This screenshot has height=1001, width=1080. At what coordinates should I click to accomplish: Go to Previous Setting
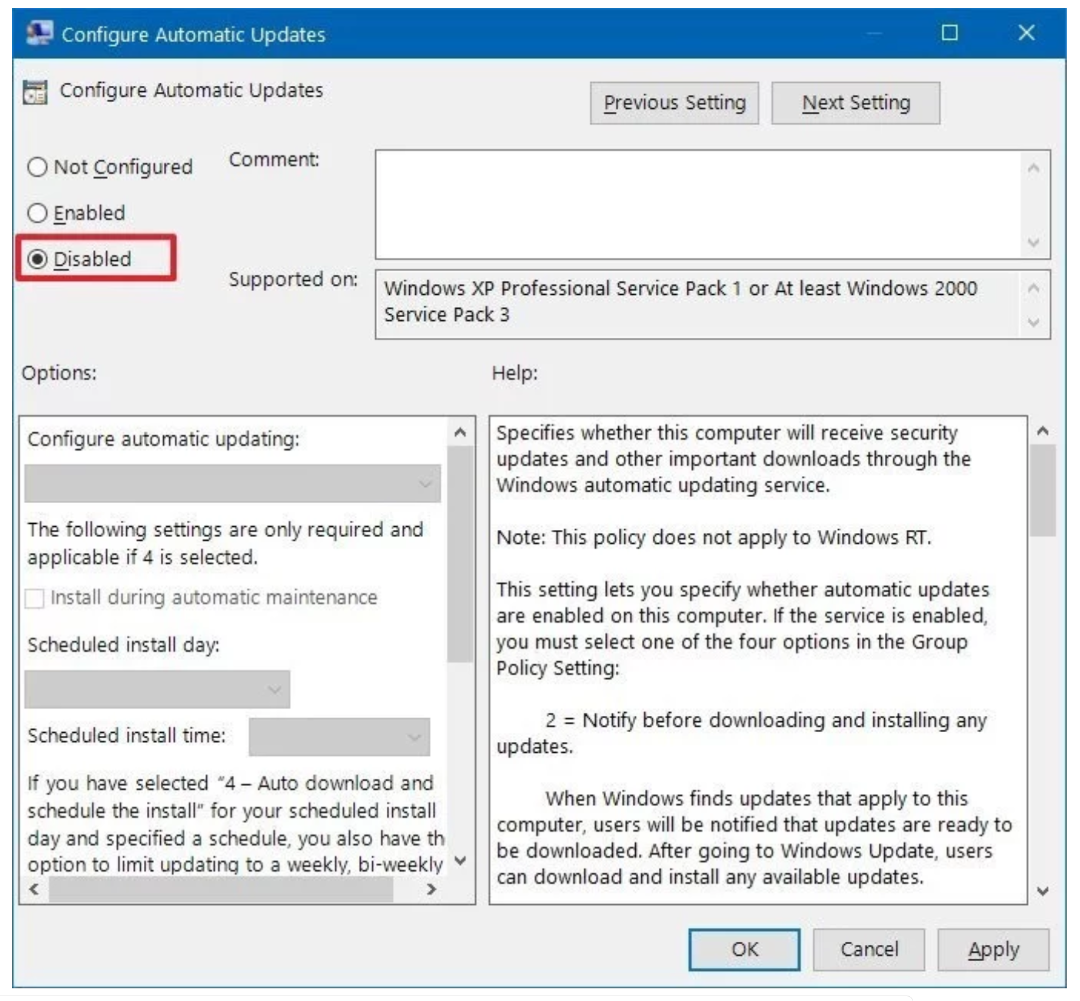tap(674, 103)
